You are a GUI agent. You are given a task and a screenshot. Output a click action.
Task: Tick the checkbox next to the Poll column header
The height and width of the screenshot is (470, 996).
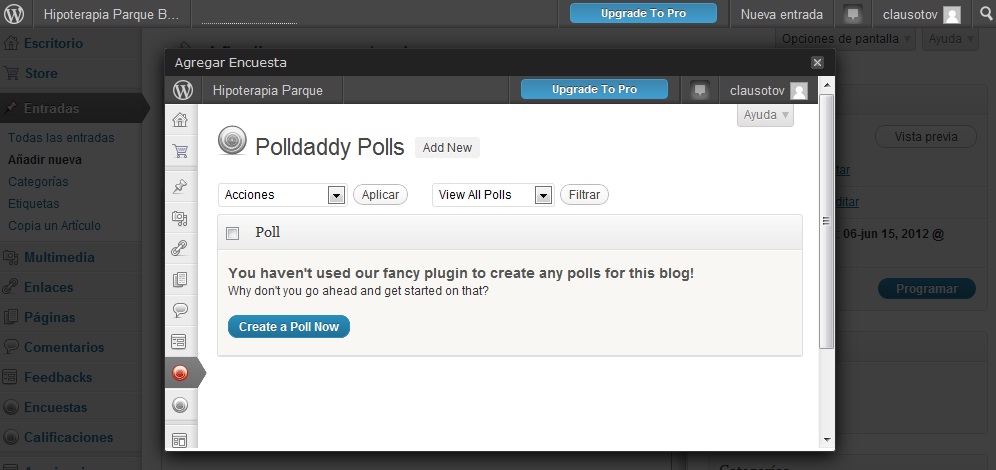point(233,233)
